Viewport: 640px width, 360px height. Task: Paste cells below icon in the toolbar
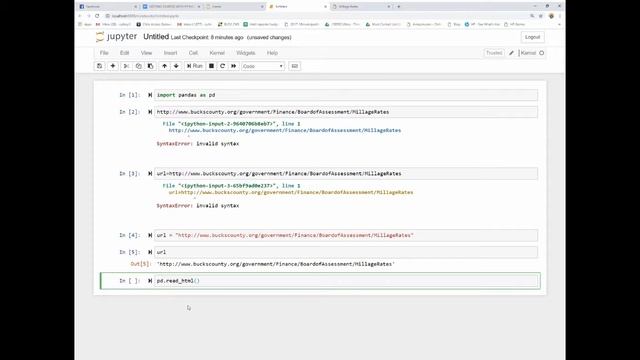151,66
